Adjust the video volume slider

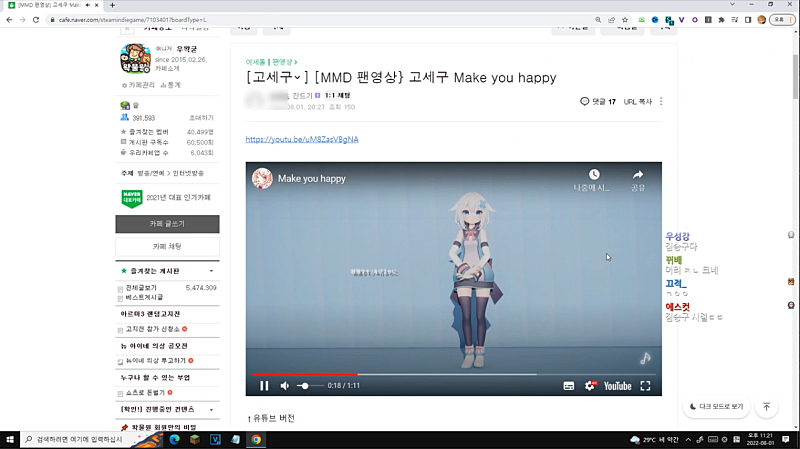309,386
